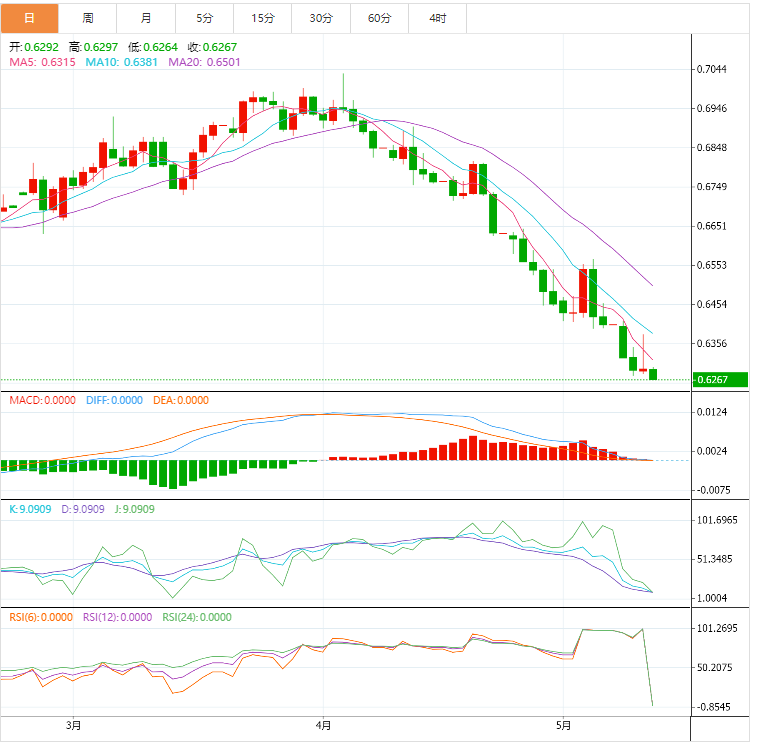Viewport: 757px width, 744px height.
Task: Click the 0.6749 price axis label
Action: coord(712,187)
